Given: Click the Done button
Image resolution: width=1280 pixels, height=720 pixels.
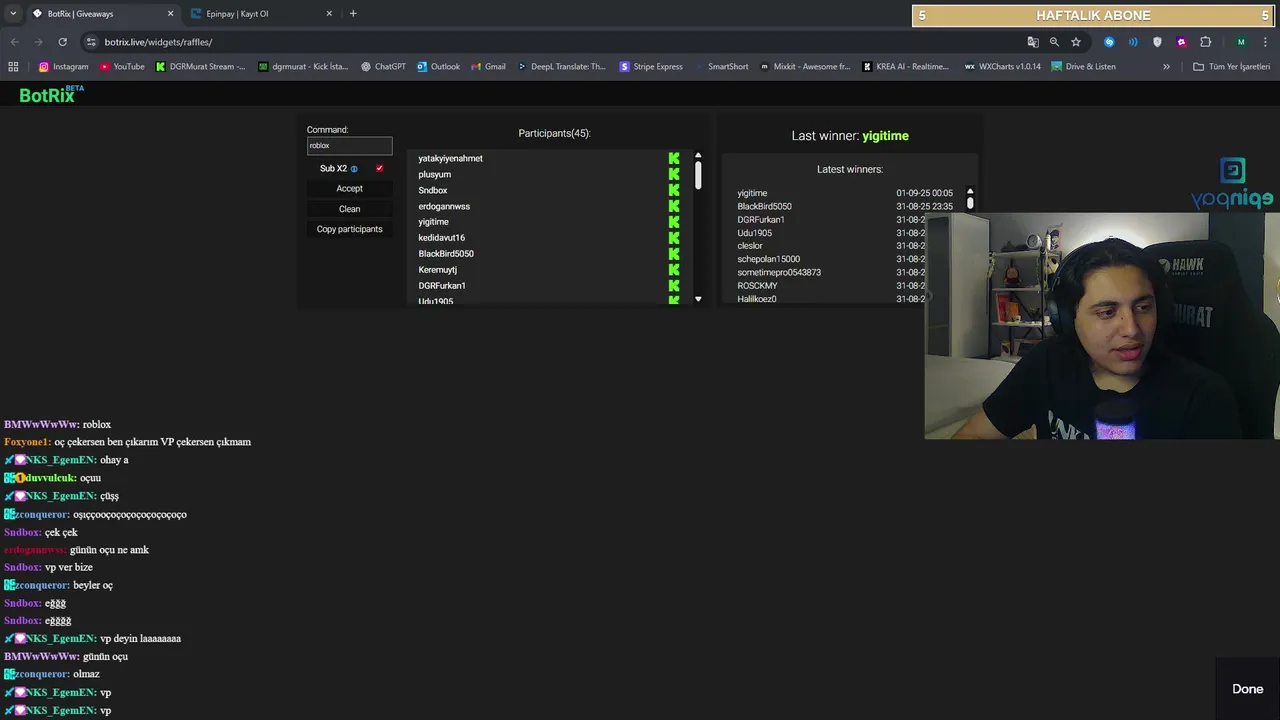Looking at the screenshot, I should [1247, 689].
